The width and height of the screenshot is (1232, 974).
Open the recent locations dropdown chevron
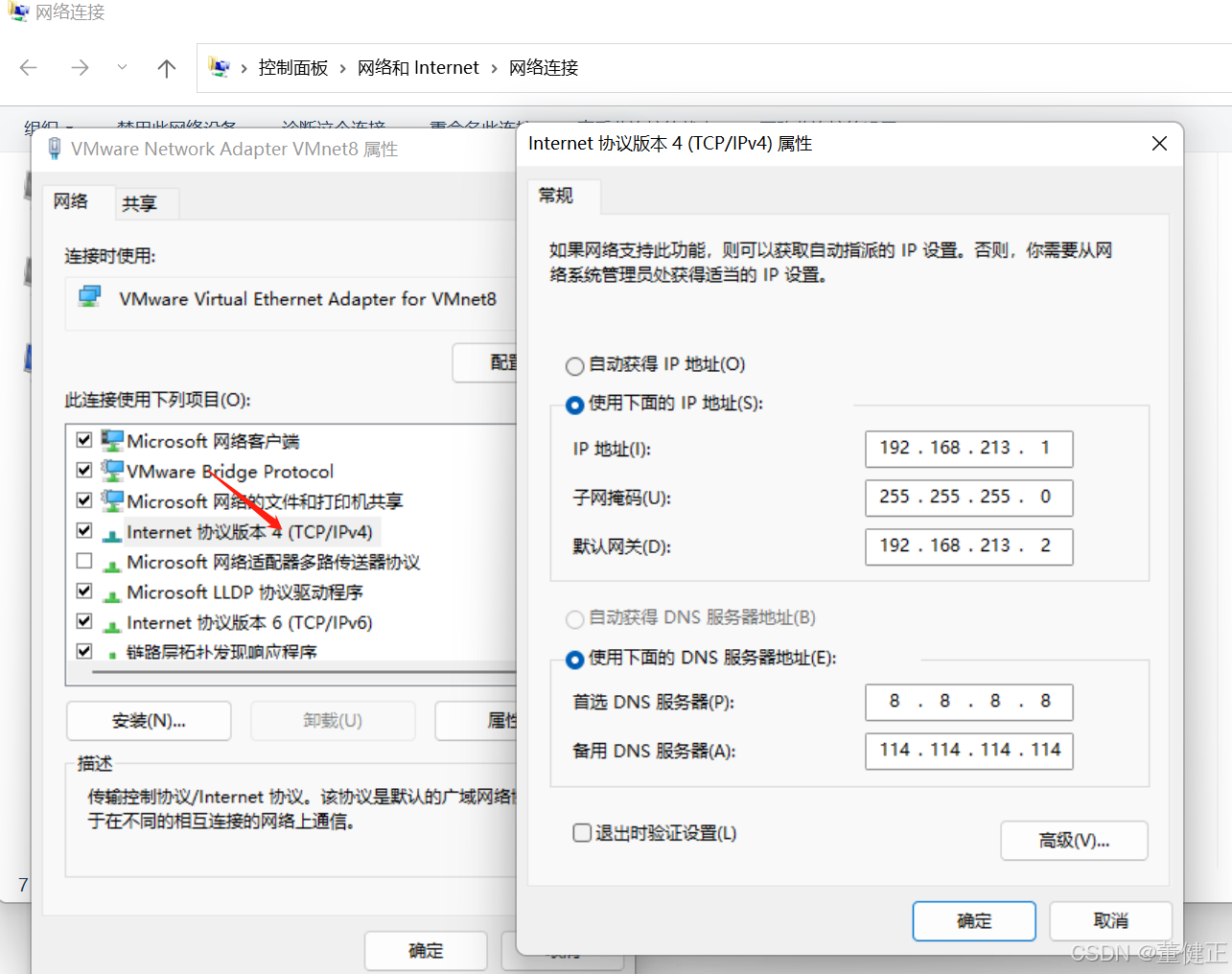pyautogui.click(x=122, y=67)
